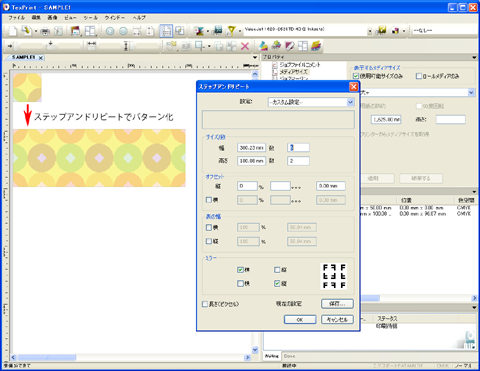Click the 100.00 mm height field
This screenshot has height=371, width=480.
point(251,161)
